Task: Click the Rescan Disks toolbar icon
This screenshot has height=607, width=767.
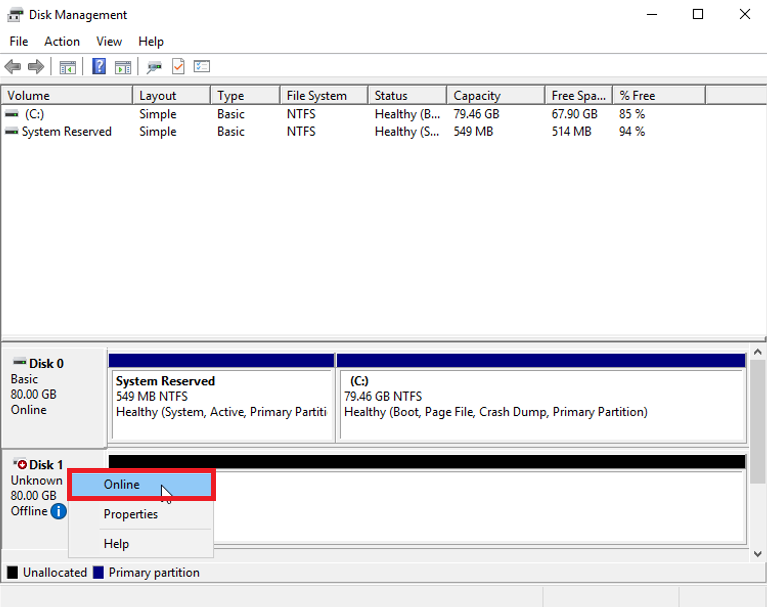Action: pos(154,67)
